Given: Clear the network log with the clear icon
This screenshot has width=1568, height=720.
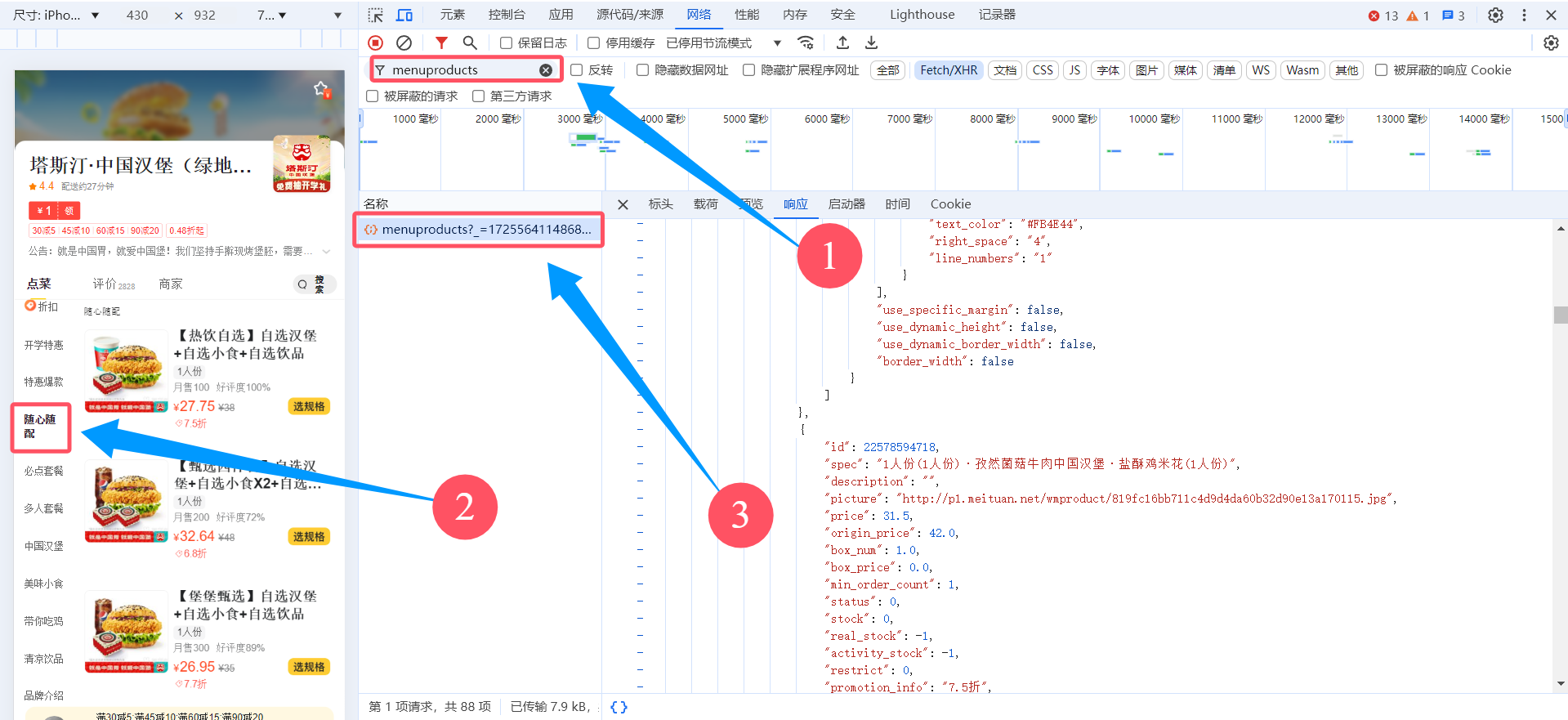Looking at the screenshot, I should (404, 42).
